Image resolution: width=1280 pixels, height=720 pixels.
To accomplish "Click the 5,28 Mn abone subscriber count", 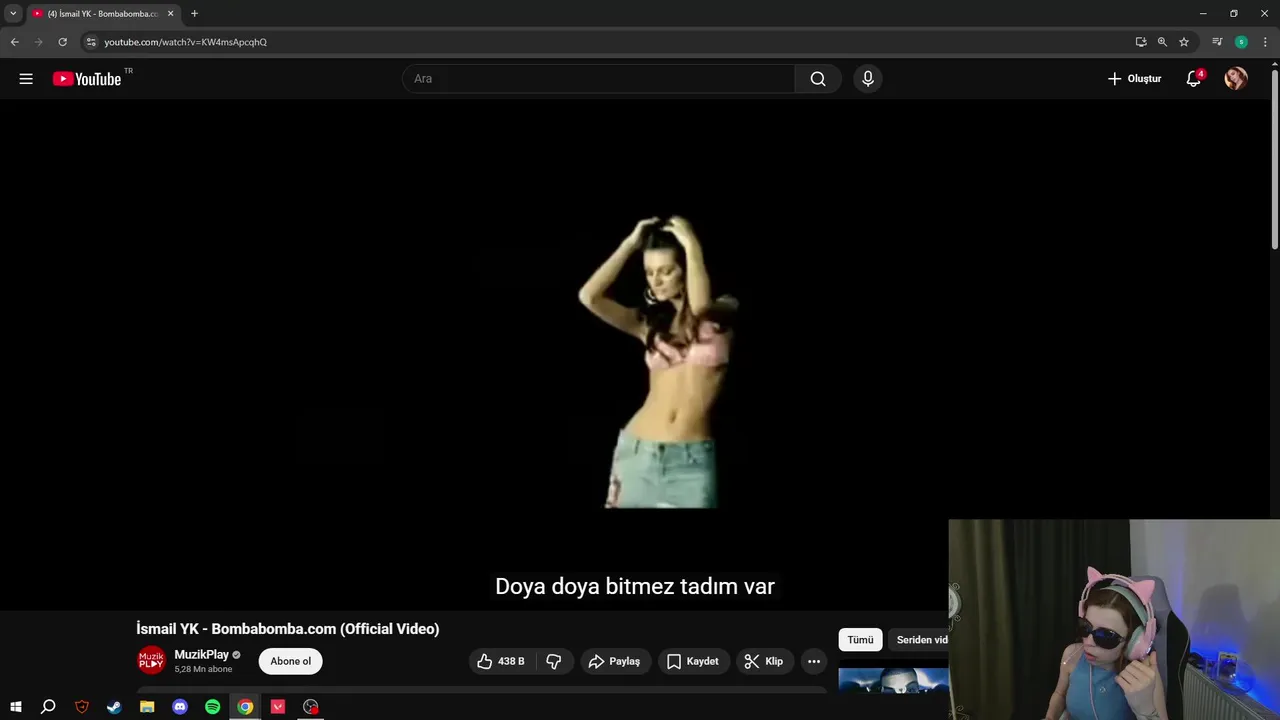I will (x=203, y=669).
